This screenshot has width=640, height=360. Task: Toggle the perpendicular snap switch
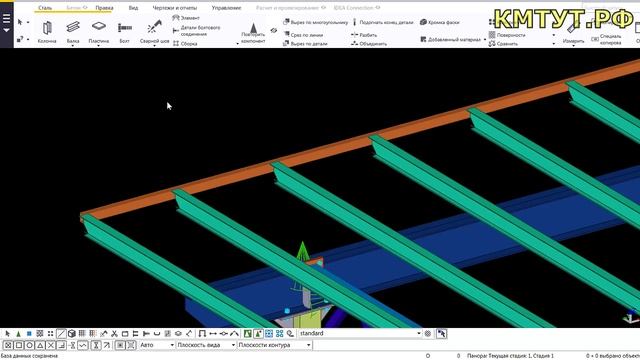point(61,345)
